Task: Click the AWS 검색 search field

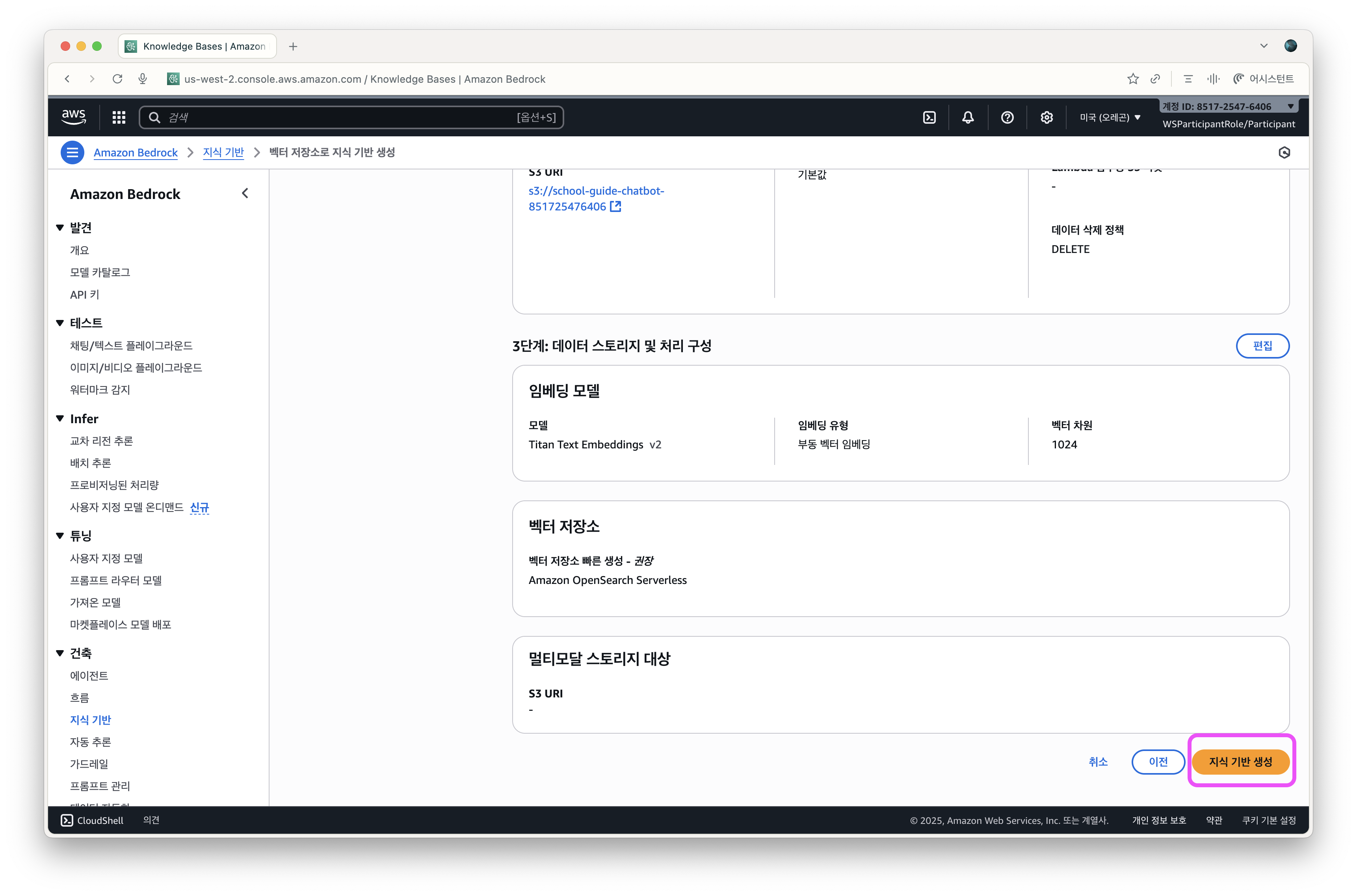Action: click(351, 117)
